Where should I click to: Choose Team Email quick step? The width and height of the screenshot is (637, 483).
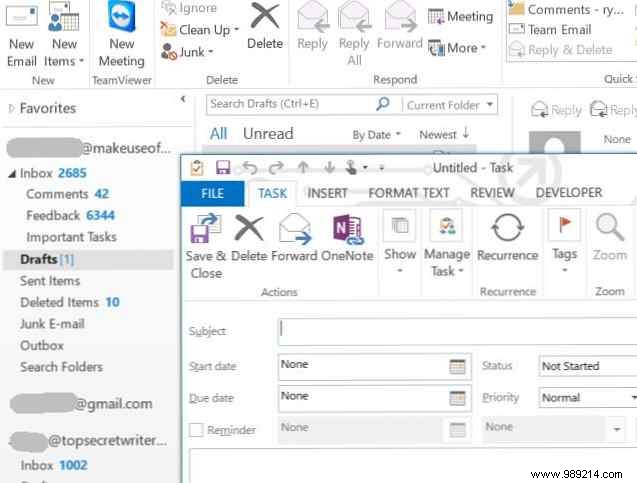[x=550, y=30]
